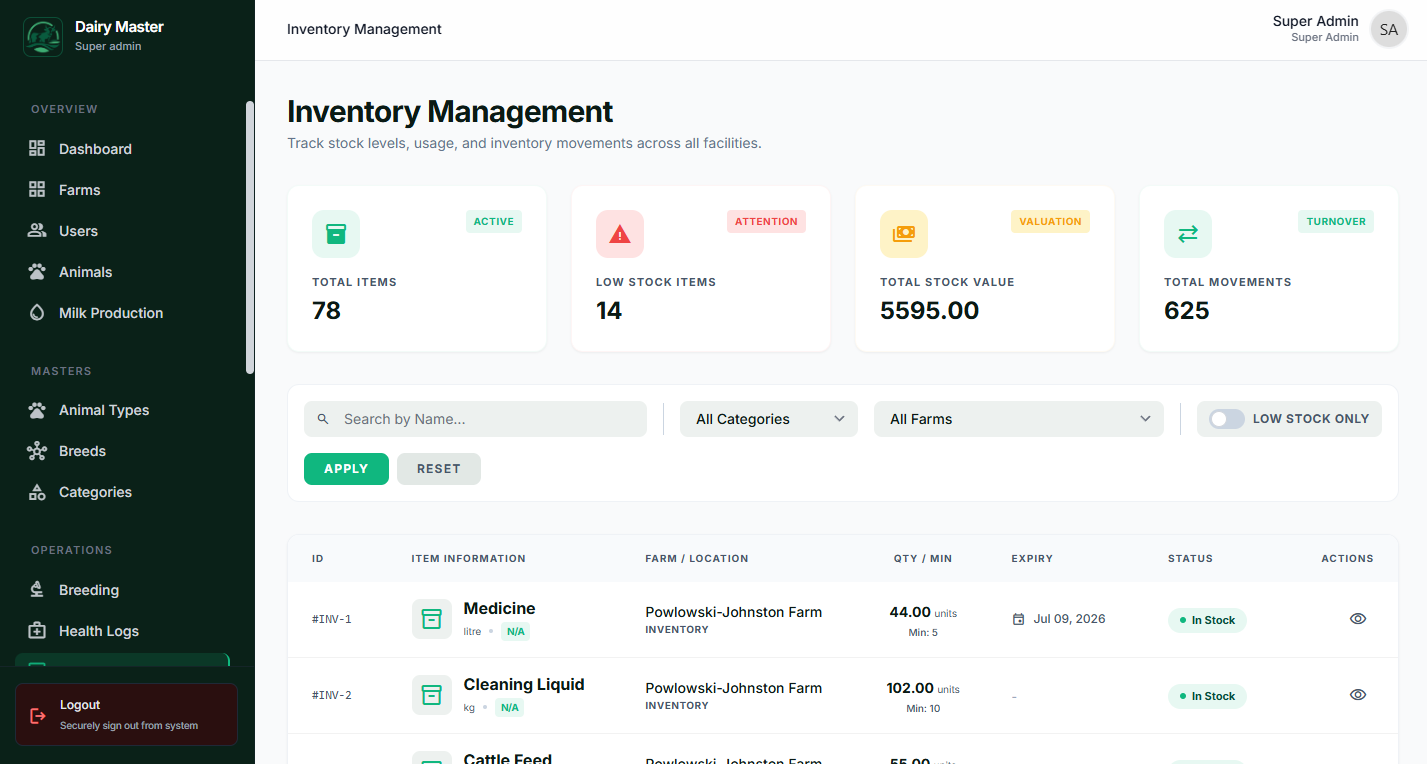Click the SA user avatar
1427x764 pixels.
pyautogui.click(x=1388, y=30)
